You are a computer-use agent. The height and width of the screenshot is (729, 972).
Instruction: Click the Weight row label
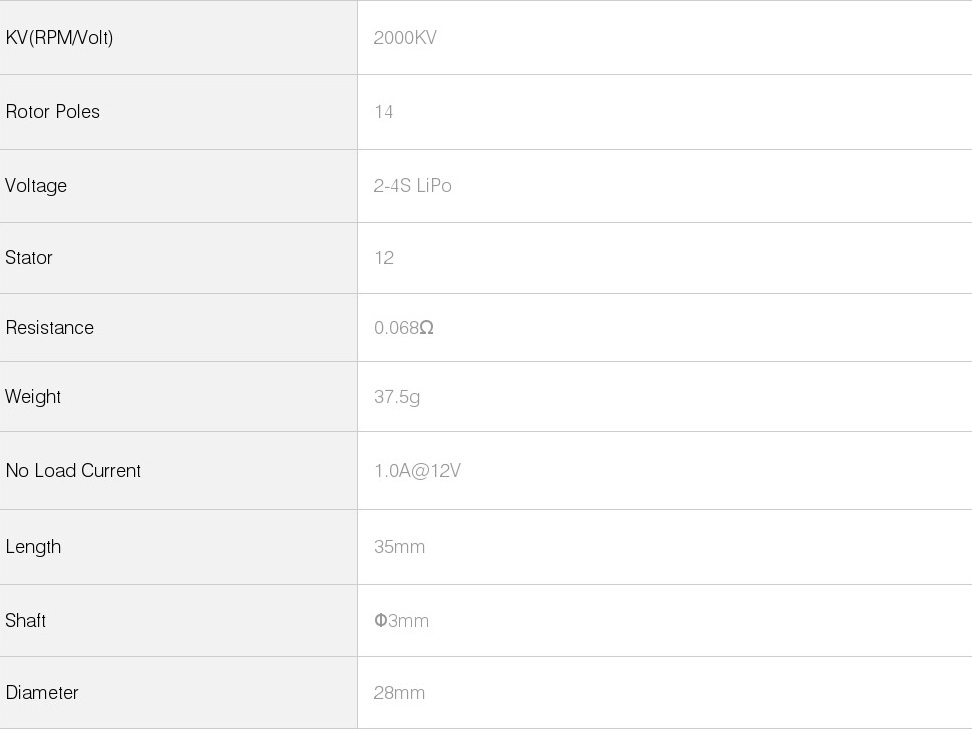(33, 397)
